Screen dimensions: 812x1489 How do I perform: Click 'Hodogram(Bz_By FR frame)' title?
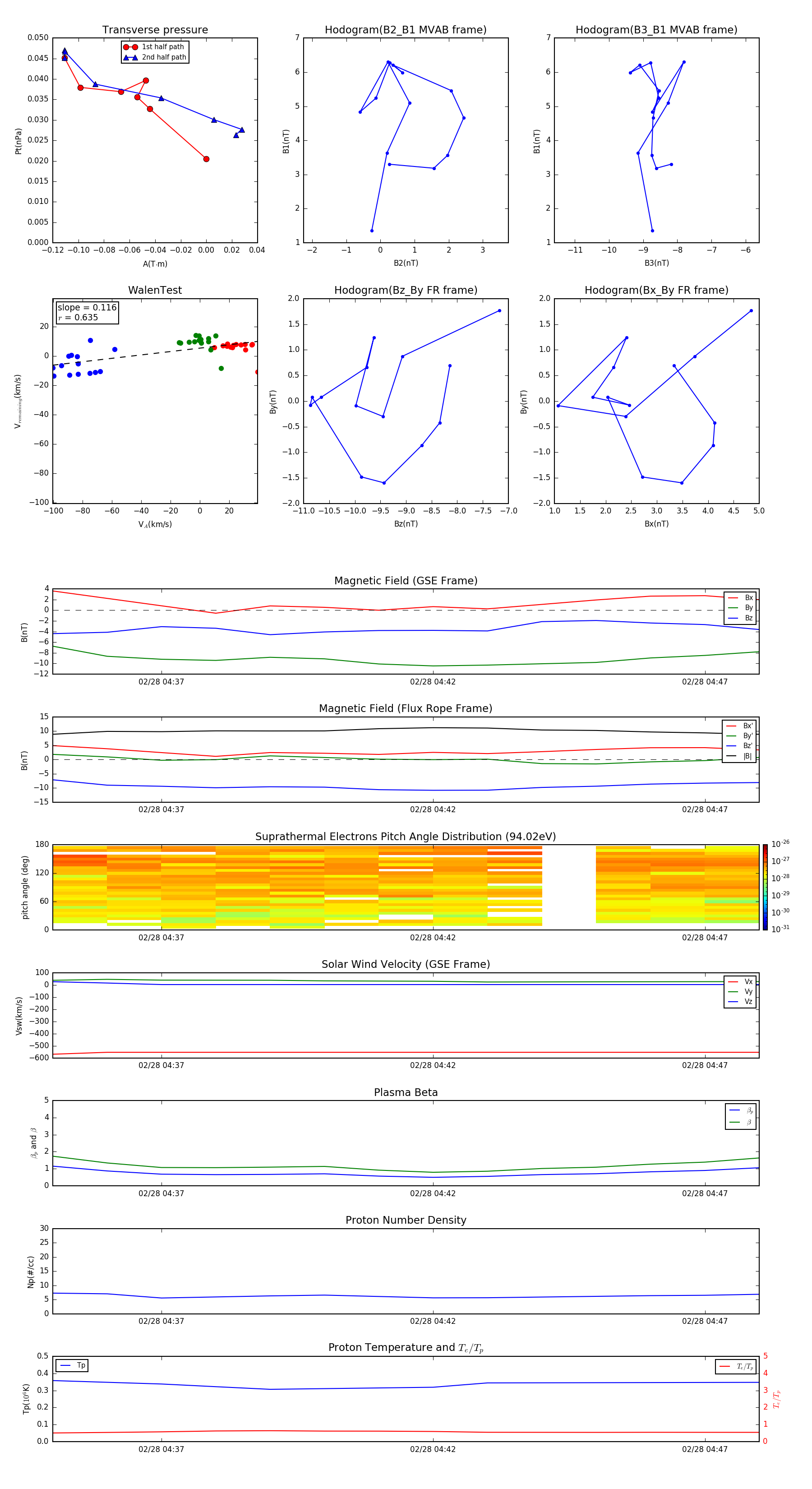[x=406, y=290]
